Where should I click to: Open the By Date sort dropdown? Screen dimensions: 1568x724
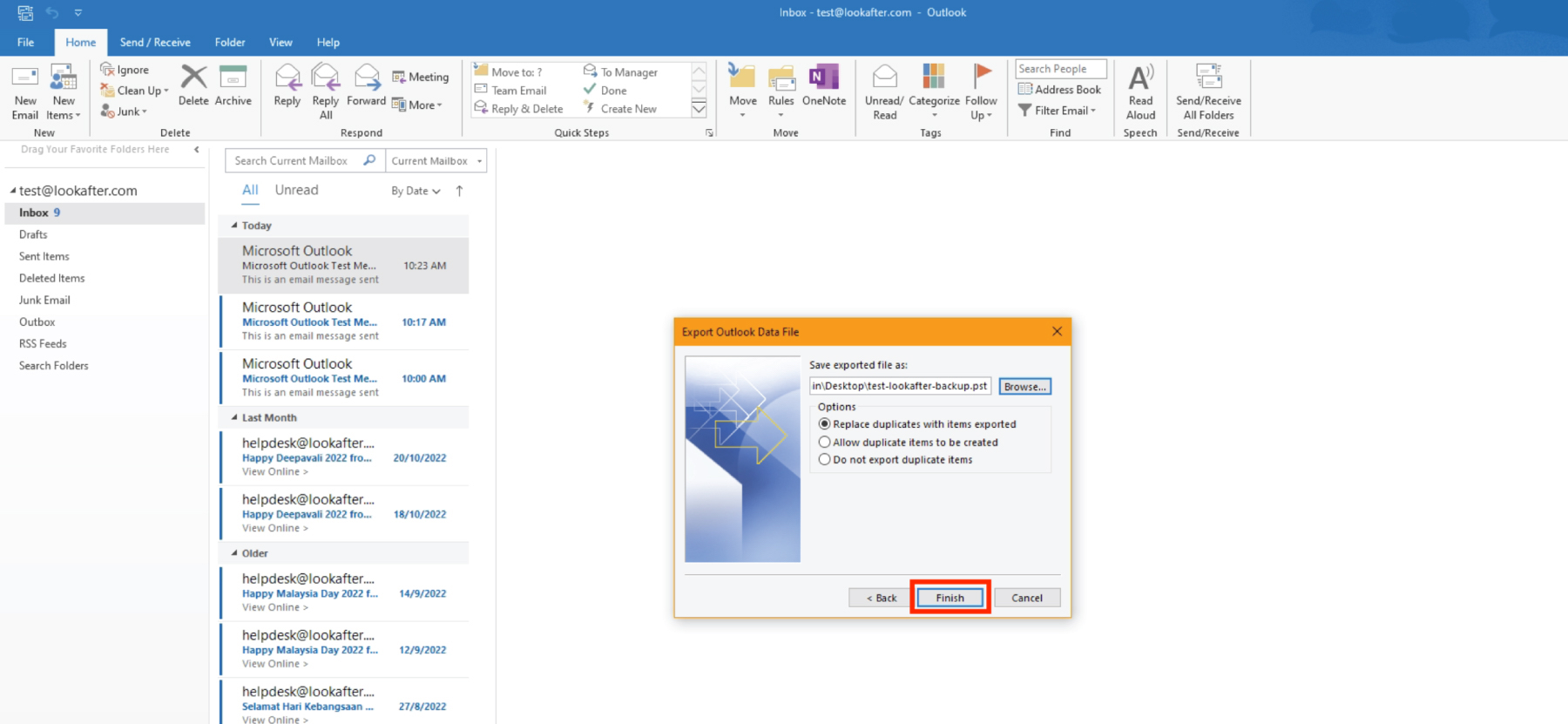(416, 191)
